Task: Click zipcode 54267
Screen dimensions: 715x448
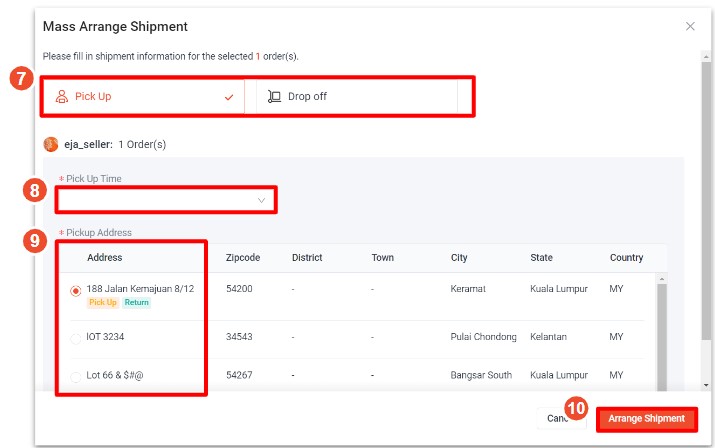Action: click(x=239, y=375)
